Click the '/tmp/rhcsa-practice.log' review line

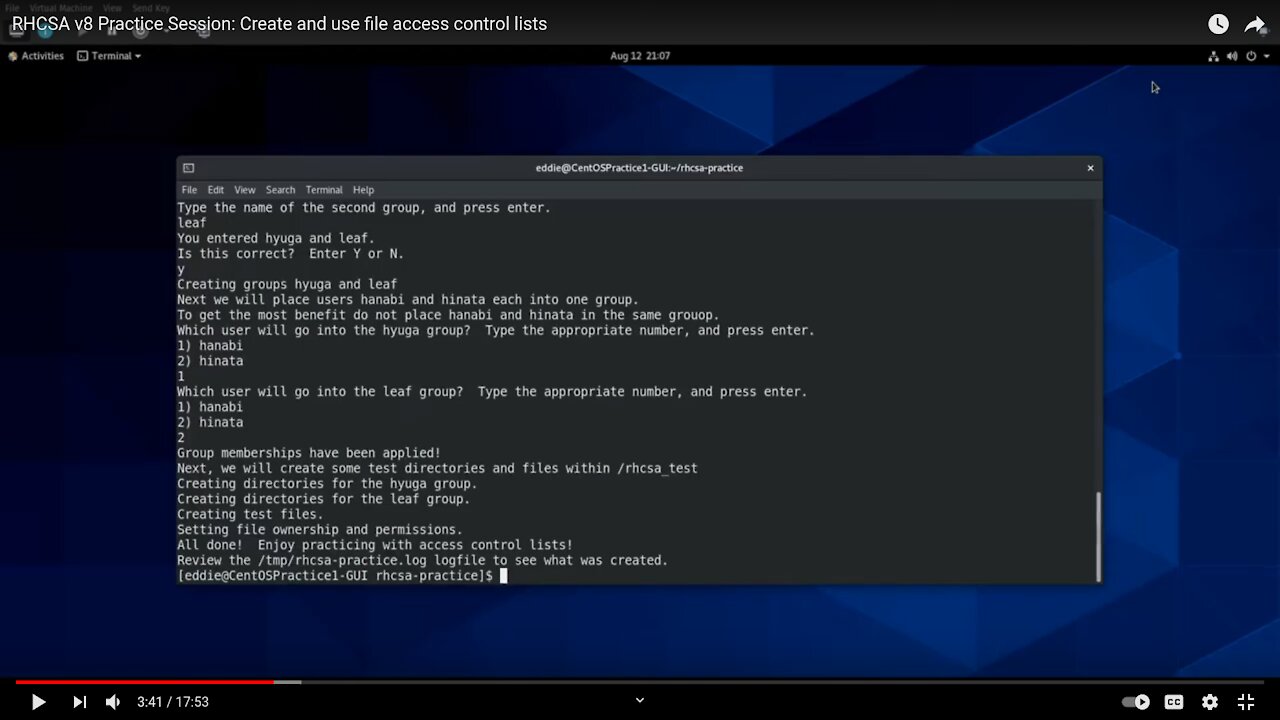tap(422, 560)
